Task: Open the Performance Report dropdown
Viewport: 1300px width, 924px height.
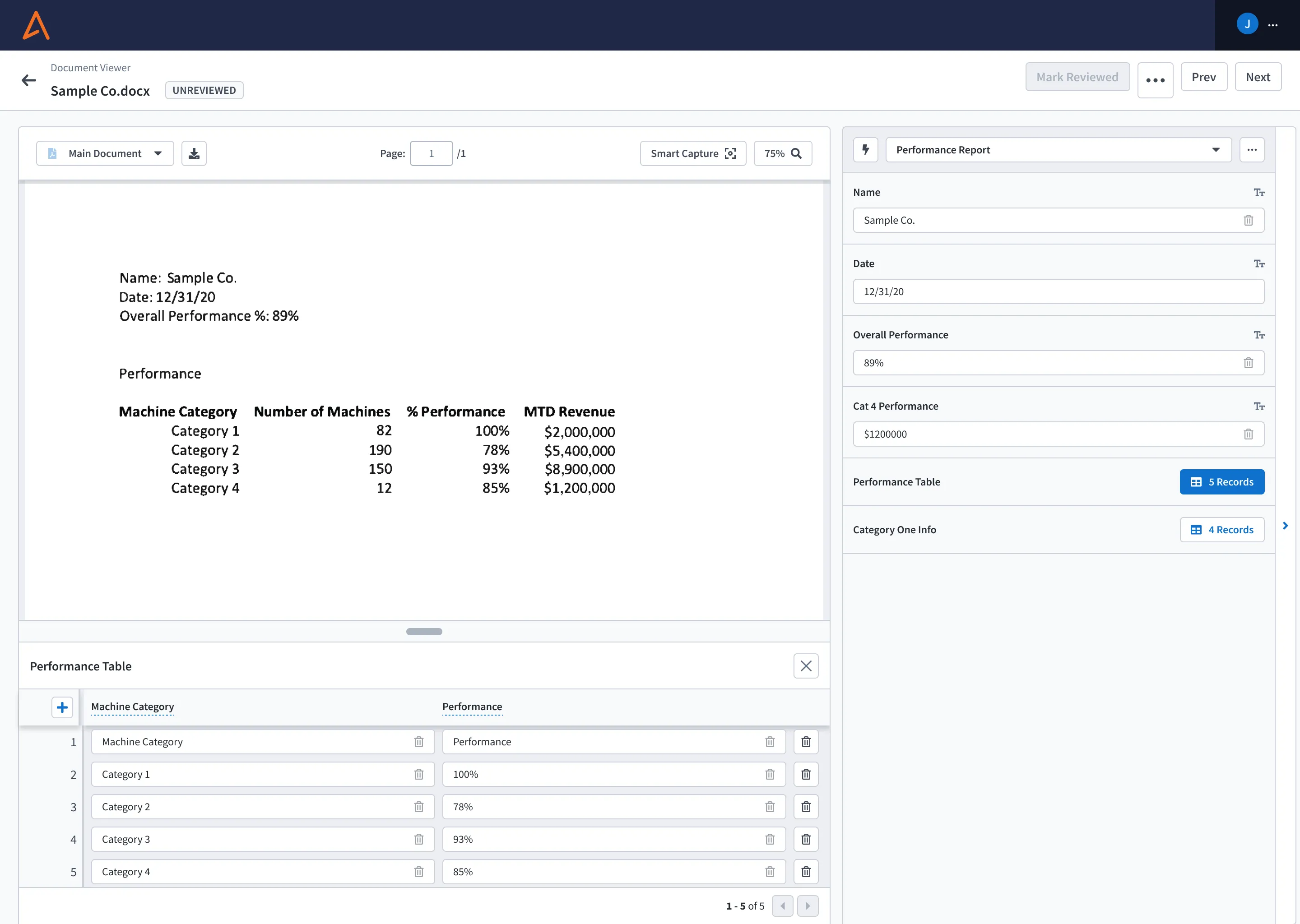Action: point(1059,150)
